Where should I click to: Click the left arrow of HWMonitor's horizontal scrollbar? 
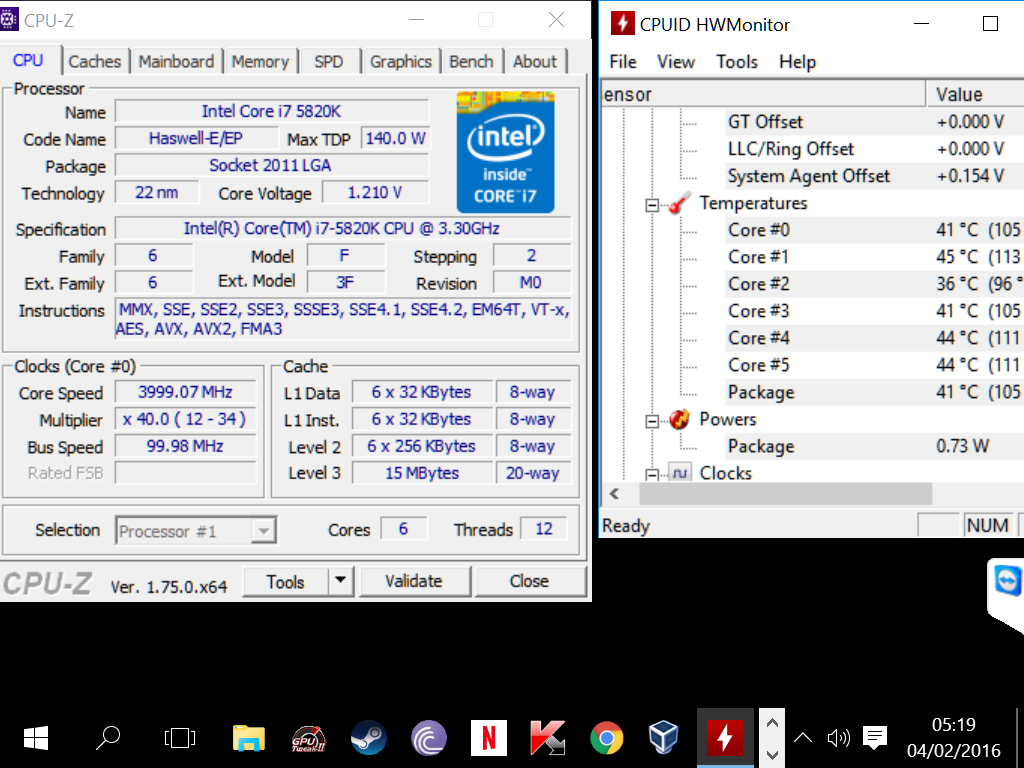coord(614,494)
